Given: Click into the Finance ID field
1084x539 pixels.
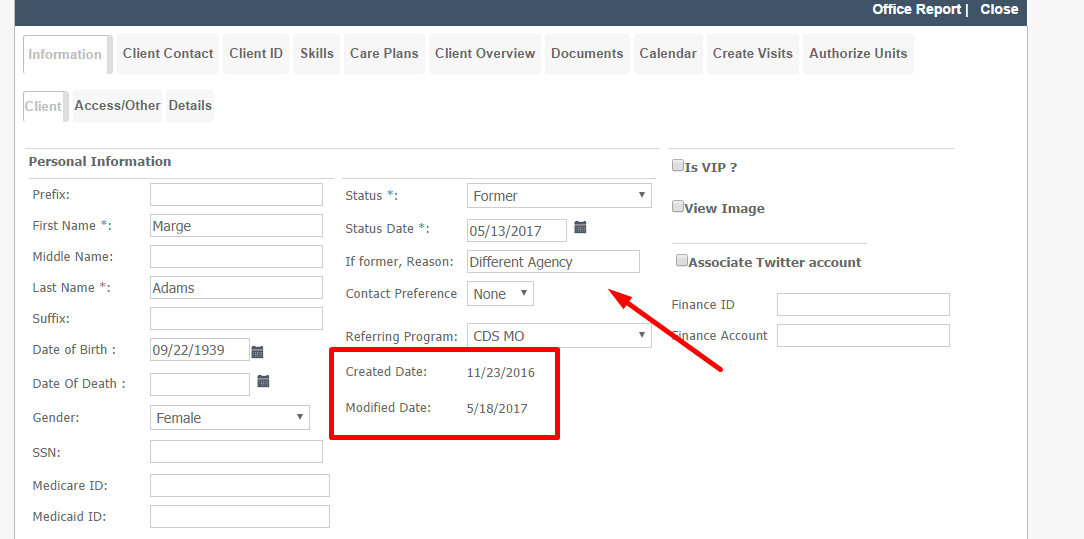Looking at the screenshot, I should coord(863,304).
